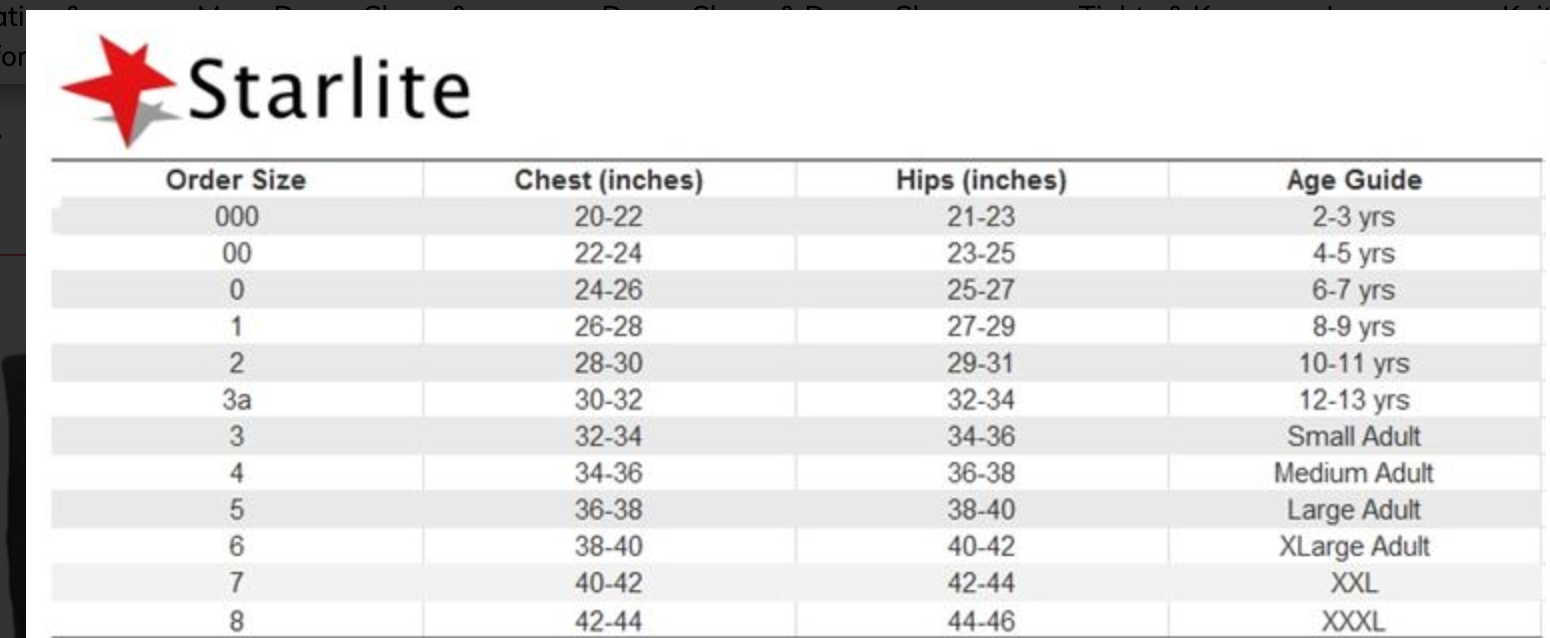Click order size 000 cell
The height and width of the screenshot is (638, 1550).
click(236, 217)
